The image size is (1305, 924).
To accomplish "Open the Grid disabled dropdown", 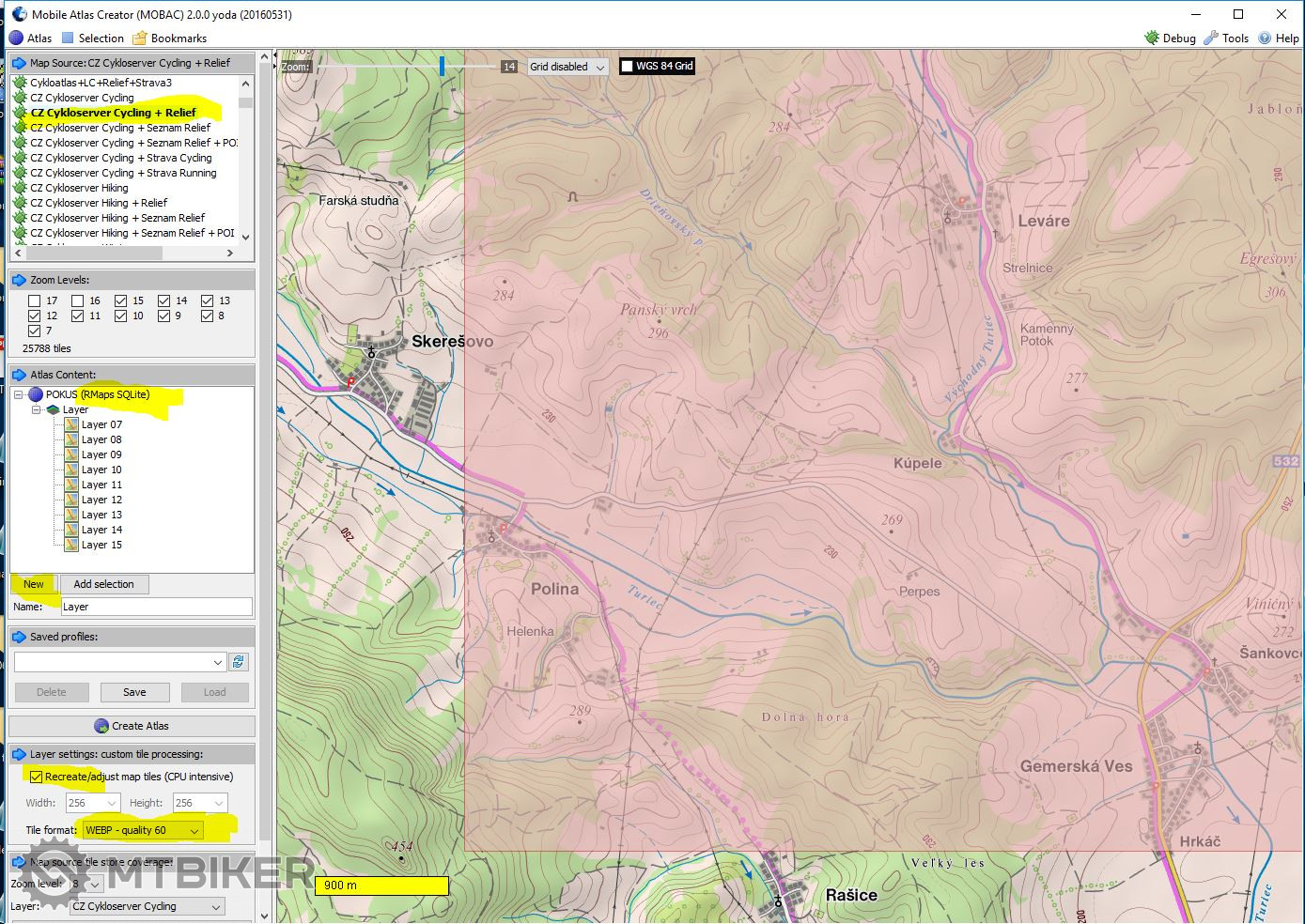I will [600, 68].
